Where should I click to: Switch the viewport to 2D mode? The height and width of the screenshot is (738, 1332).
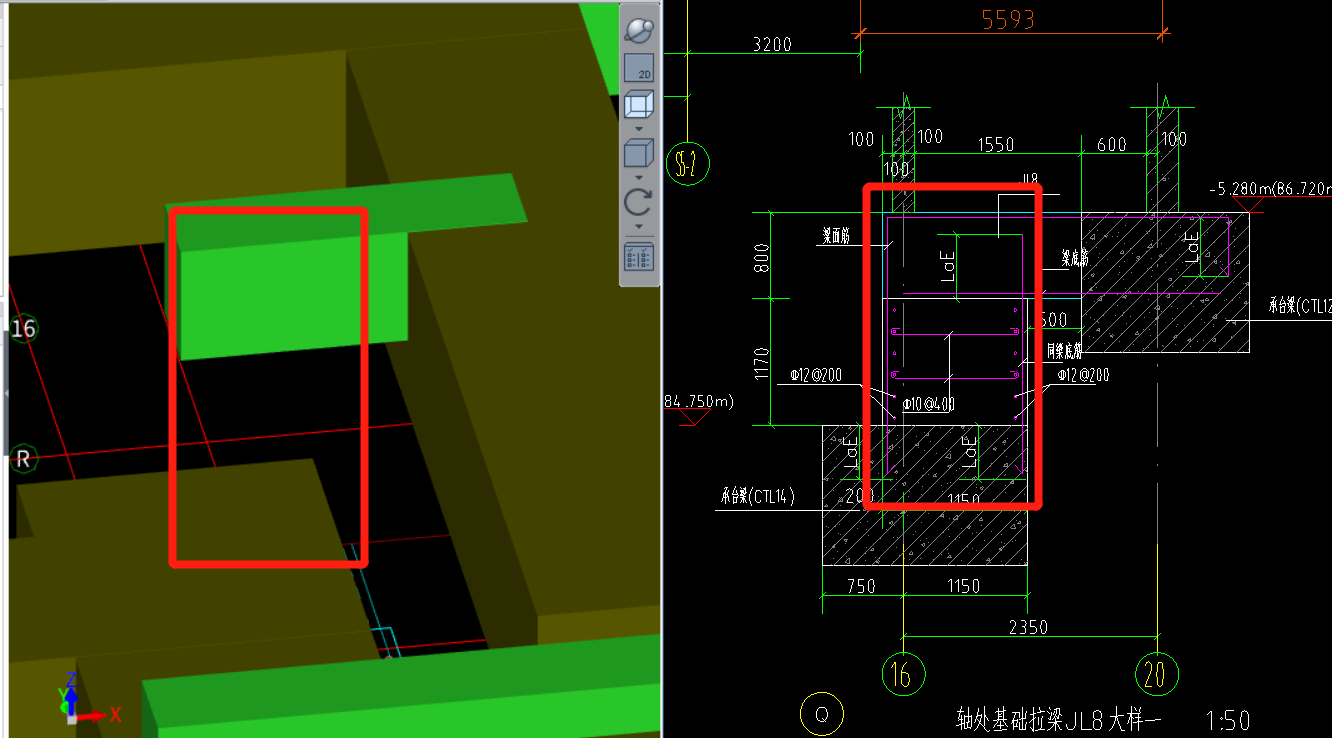pos(638,69)
